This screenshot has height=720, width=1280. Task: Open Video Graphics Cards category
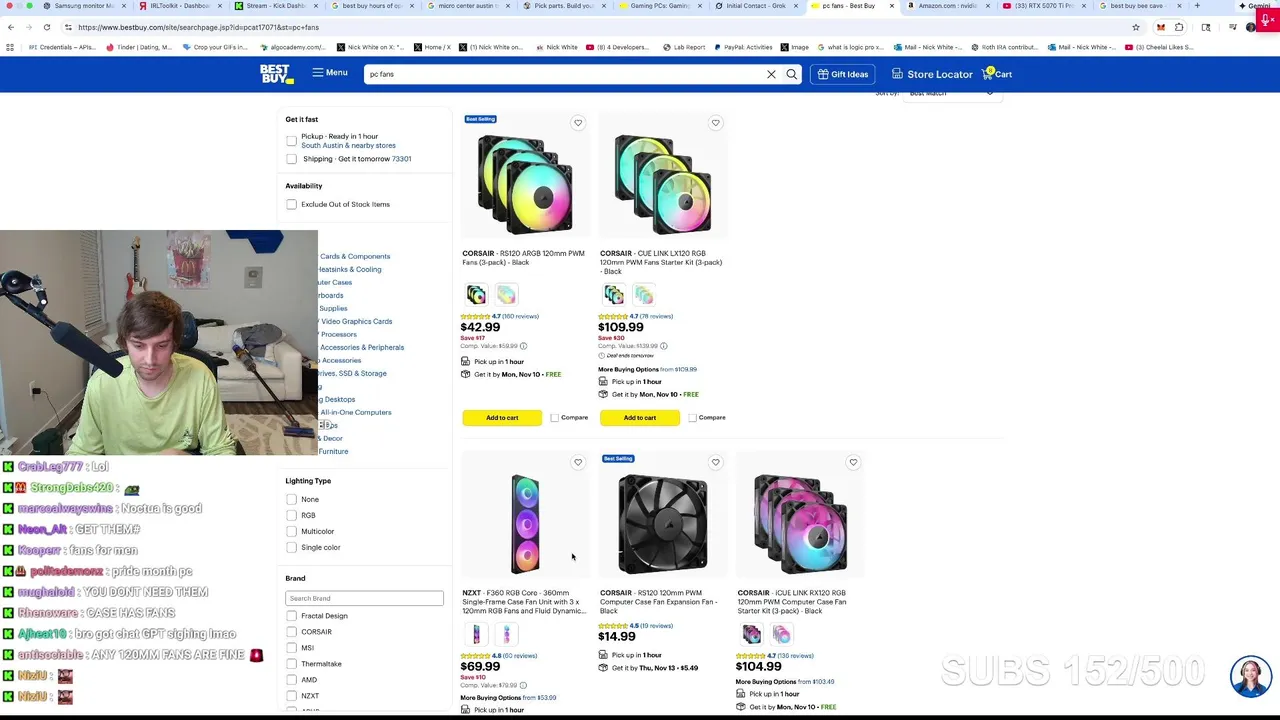click(356, 322)
